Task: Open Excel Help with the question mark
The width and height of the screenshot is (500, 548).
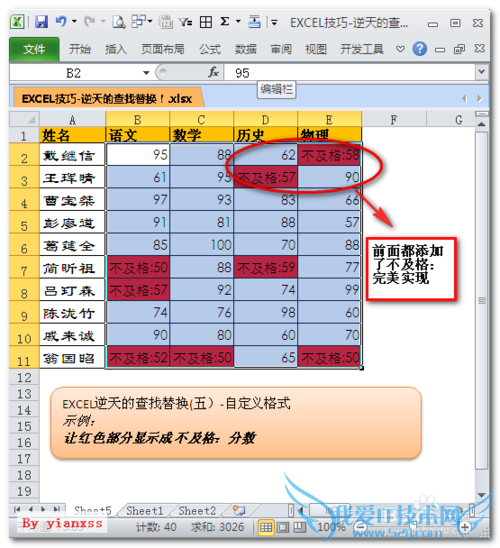Action: tap(420, 49)
